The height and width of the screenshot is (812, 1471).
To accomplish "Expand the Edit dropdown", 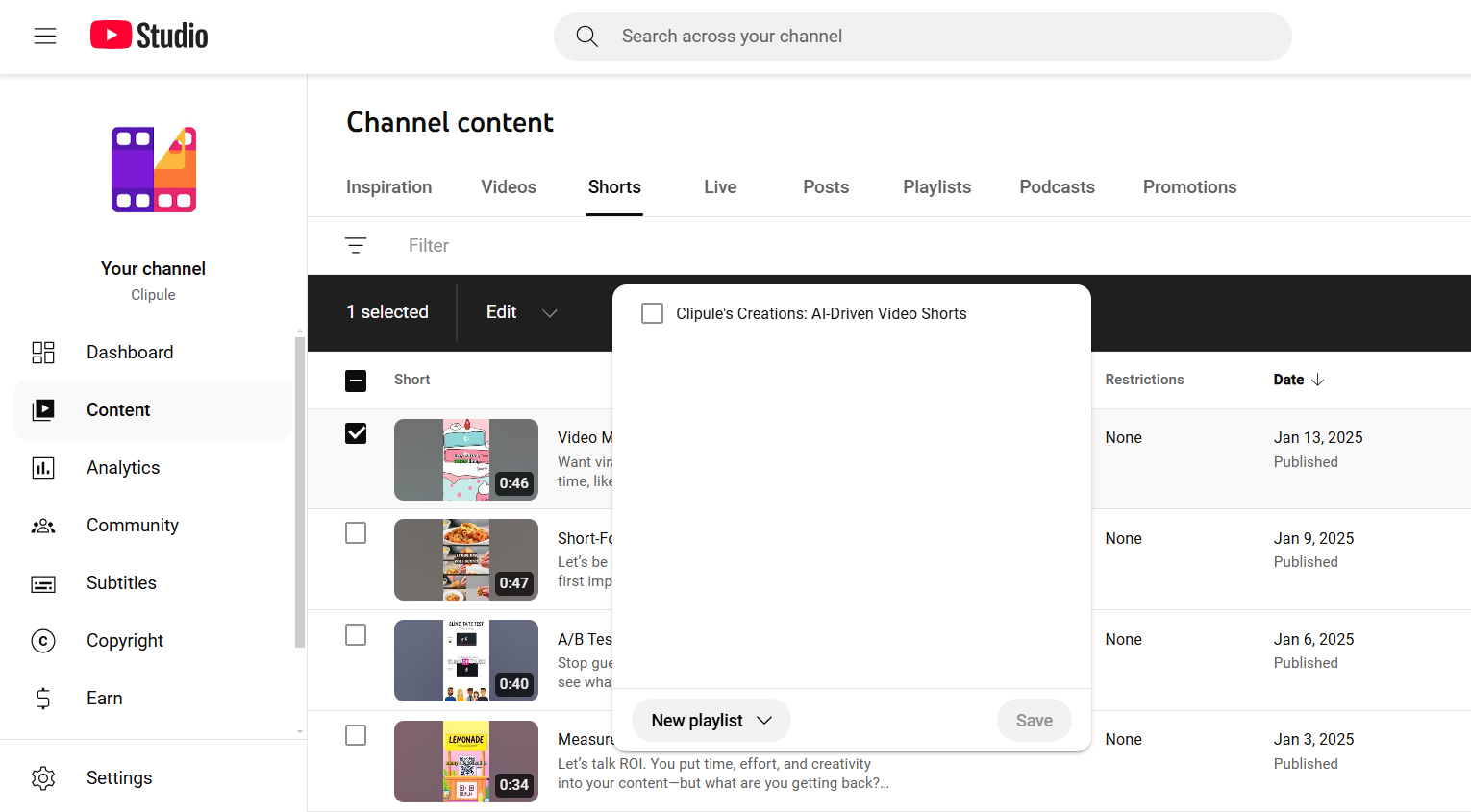I will pos(522,312).
